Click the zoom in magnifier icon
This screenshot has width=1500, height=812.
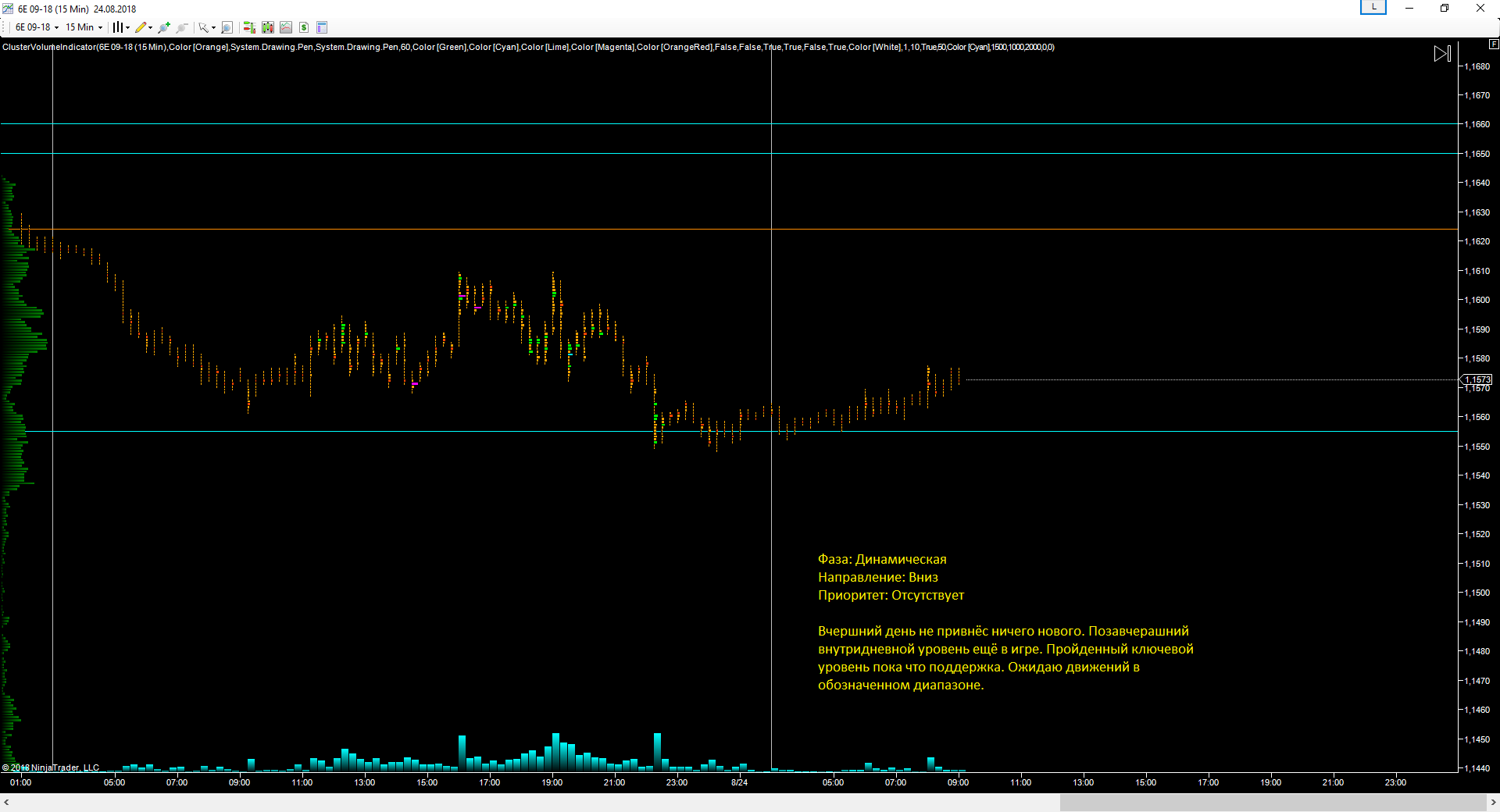click(164, 27)
